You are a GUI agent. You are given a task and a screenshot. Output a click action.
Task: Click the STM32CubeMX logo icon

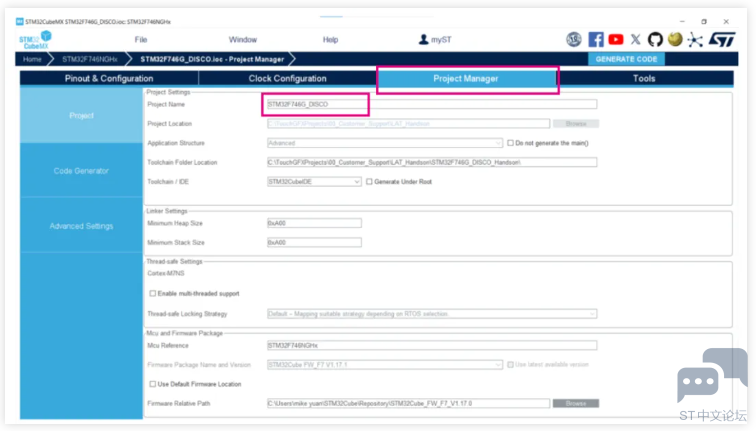[x=35, y=40]
